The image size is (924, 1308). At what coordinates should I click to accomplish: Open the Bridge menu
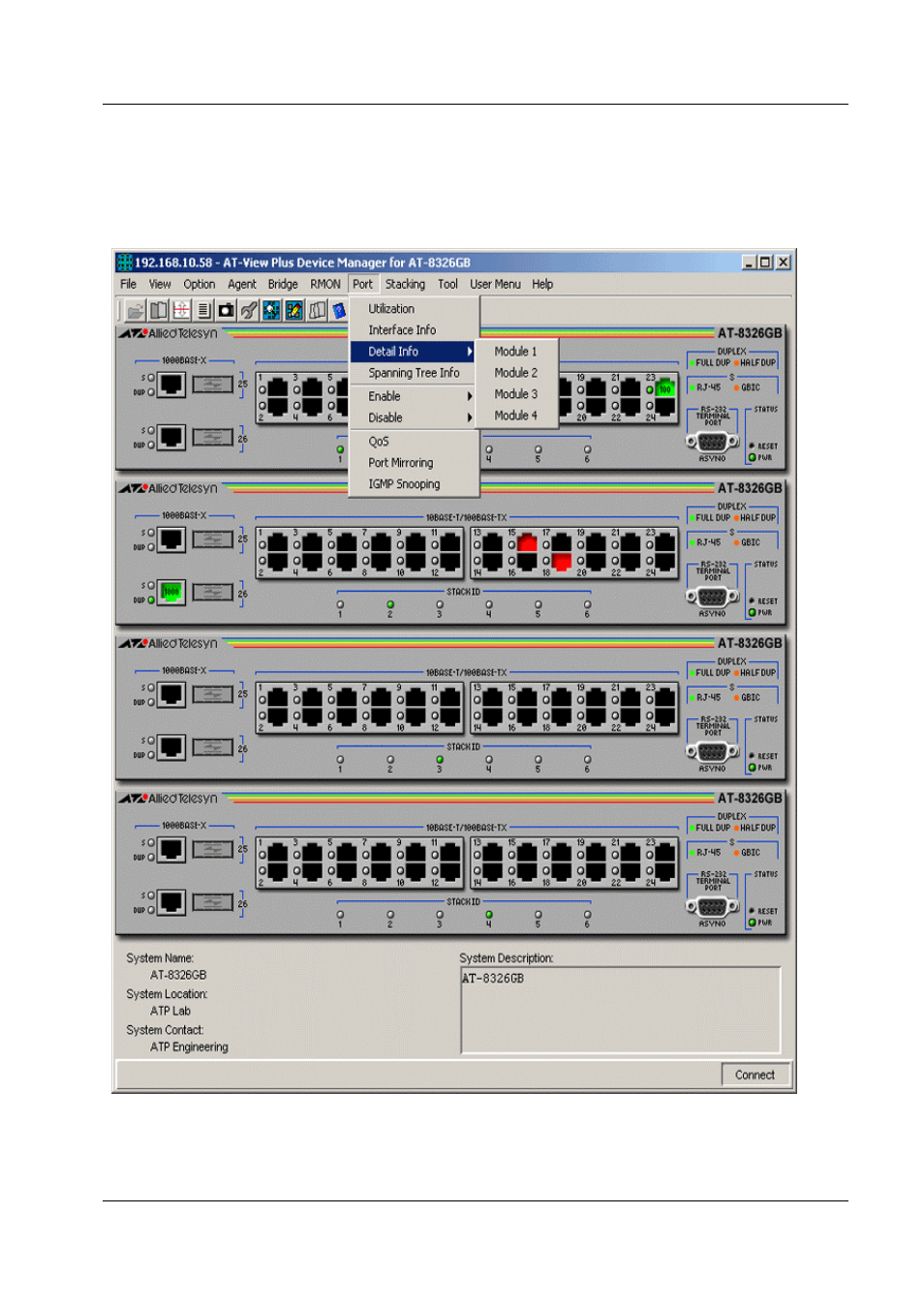point(283,284)
